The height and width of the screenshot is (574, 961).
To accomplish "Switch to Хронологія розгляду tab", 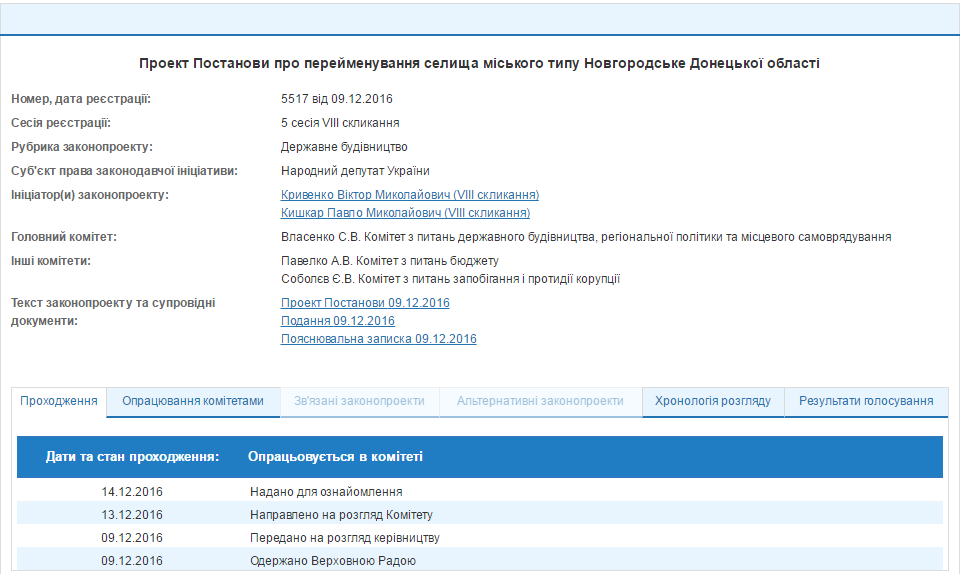I will click(x=713, y=401).
